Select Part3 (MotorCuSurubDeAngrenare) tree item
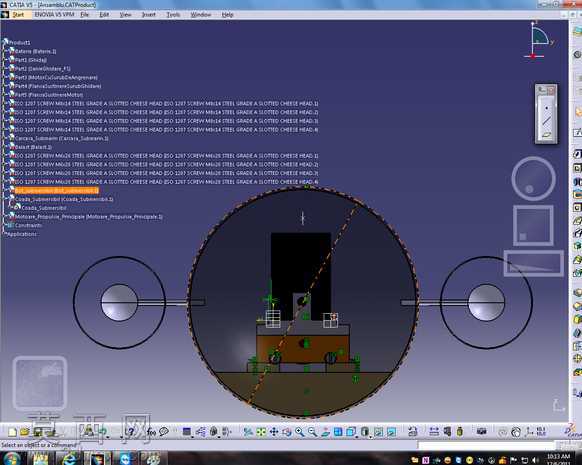The image size is (582, 465). 56,78
